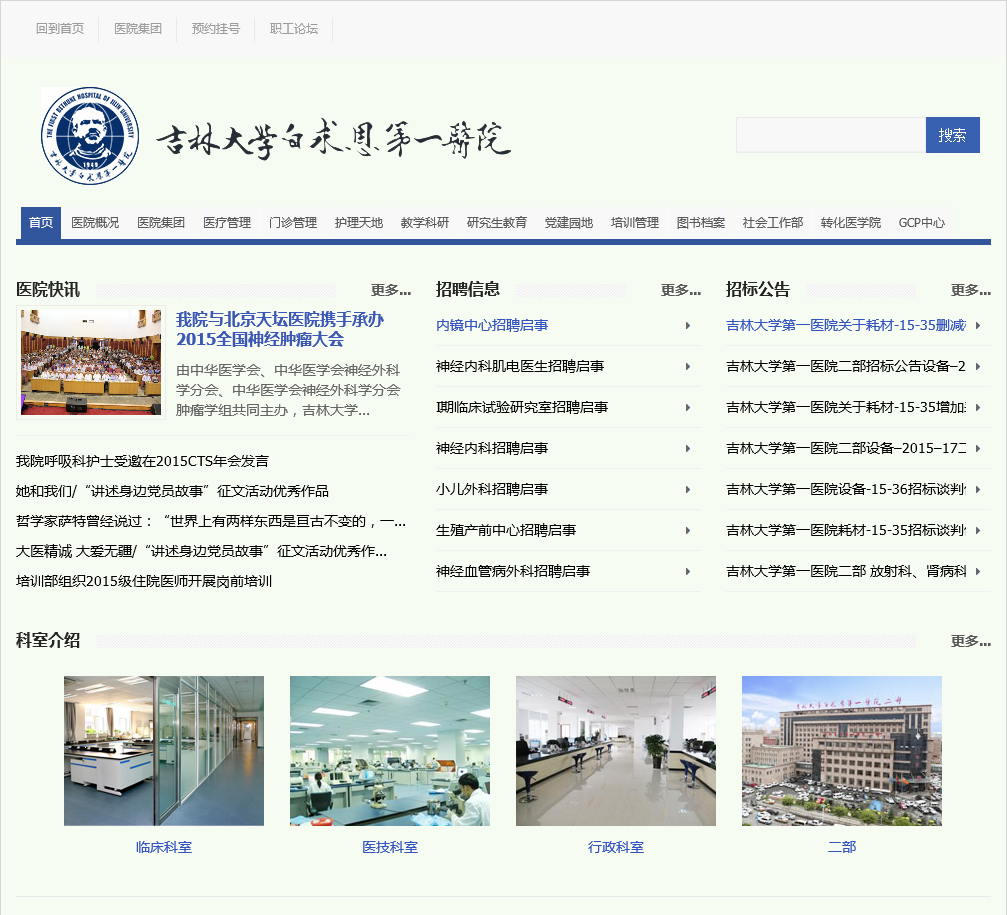Viewport: 1007px width, 915px height.
Task: Click arrow beside 二部招标公告设备 notice
Action: [978, 367]
